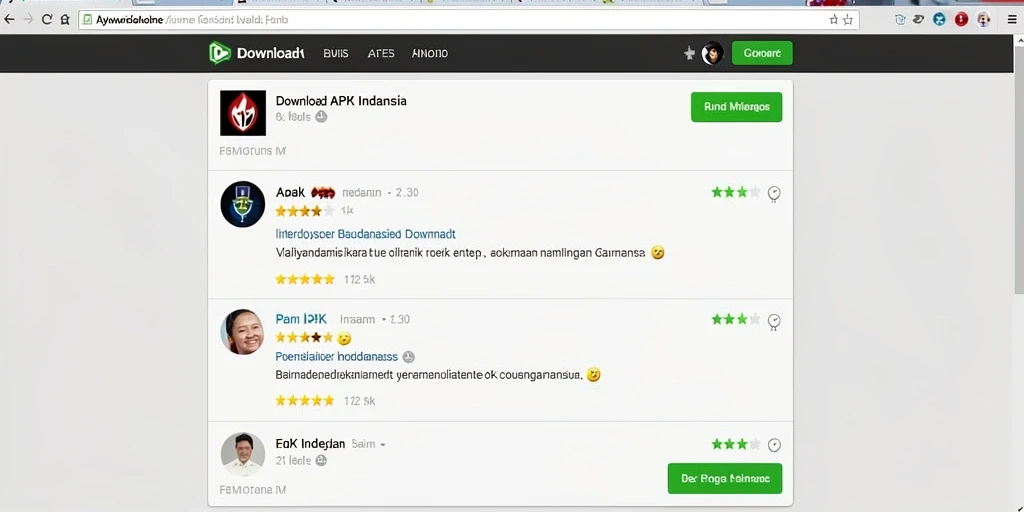Screen dimensions: 1024x512
Task: Click the circle icon right of Pam IDIK review
Action: point(774,321)
